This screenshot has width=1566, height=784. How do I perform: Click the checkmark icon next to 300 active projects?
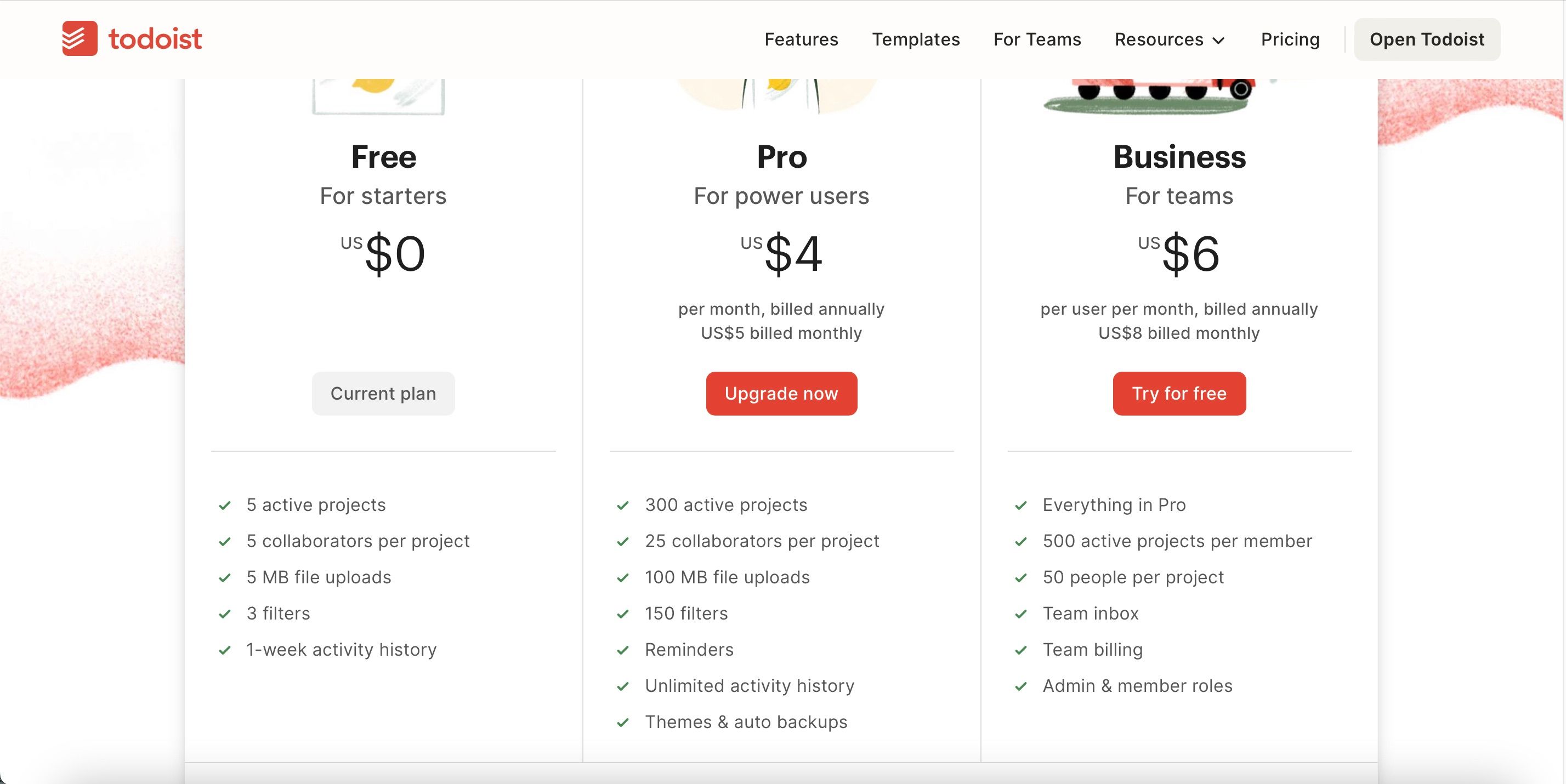[621, 505]
